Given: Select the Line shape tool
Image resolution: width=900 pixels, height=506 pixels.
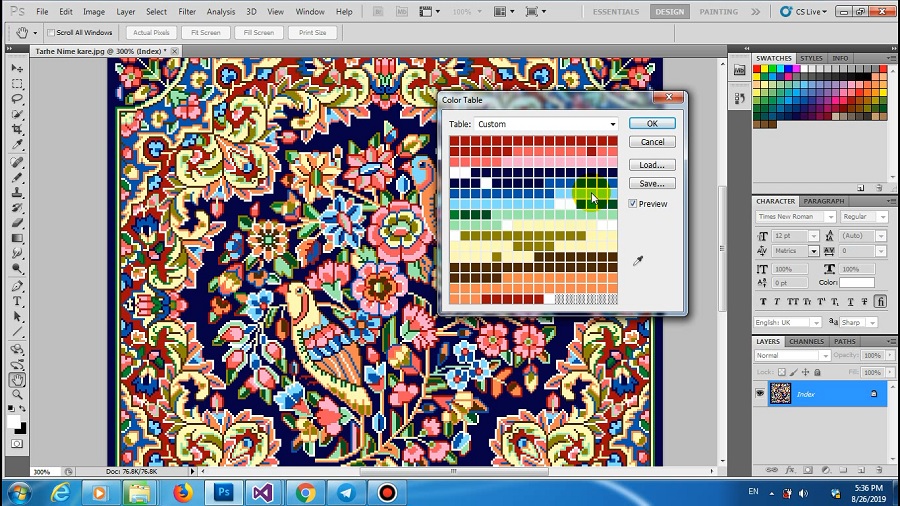Looking at the screenshot, I should tap(17, 332).
